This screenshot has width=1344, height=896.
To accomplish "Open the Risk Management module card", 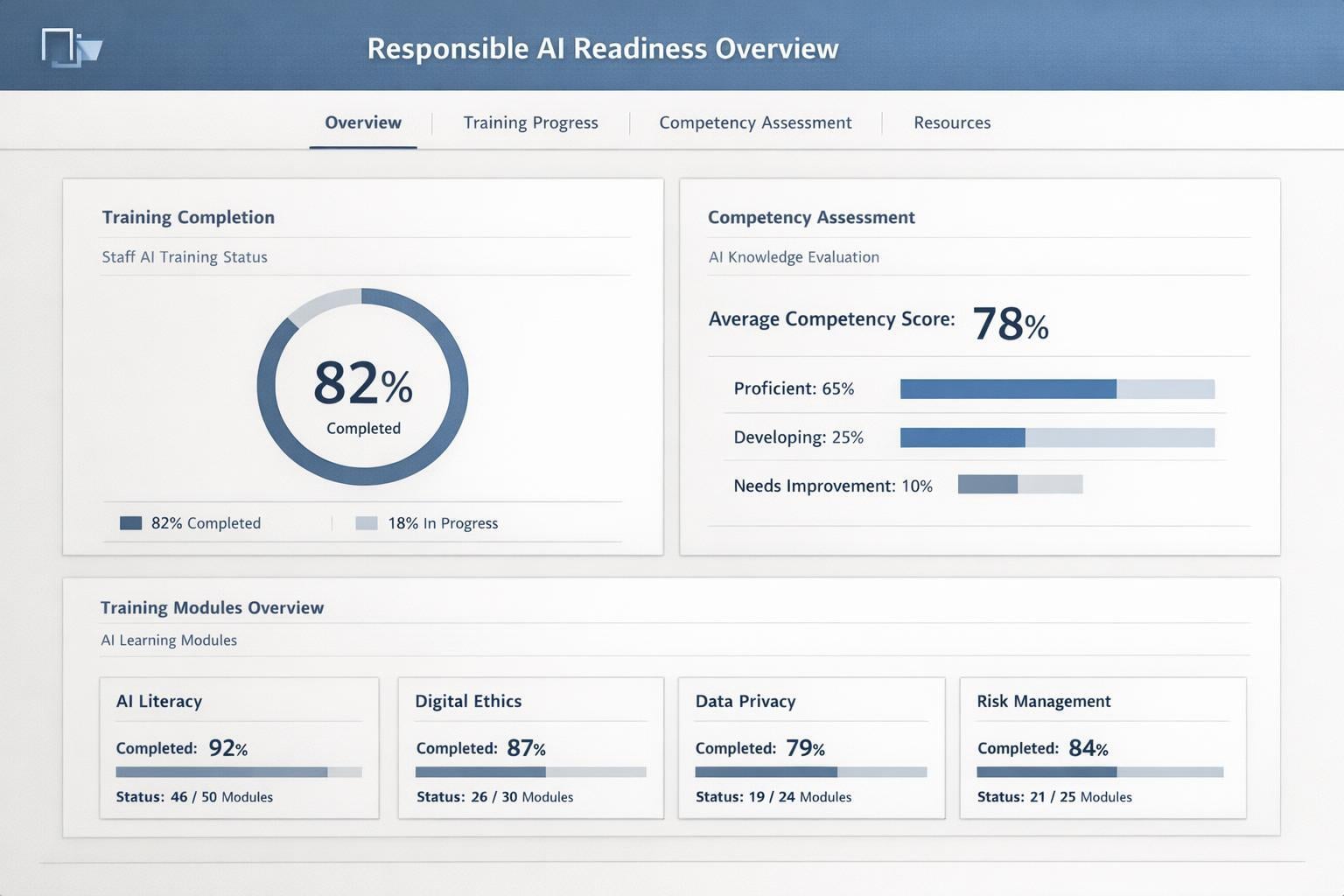I will click(1102, 748).
